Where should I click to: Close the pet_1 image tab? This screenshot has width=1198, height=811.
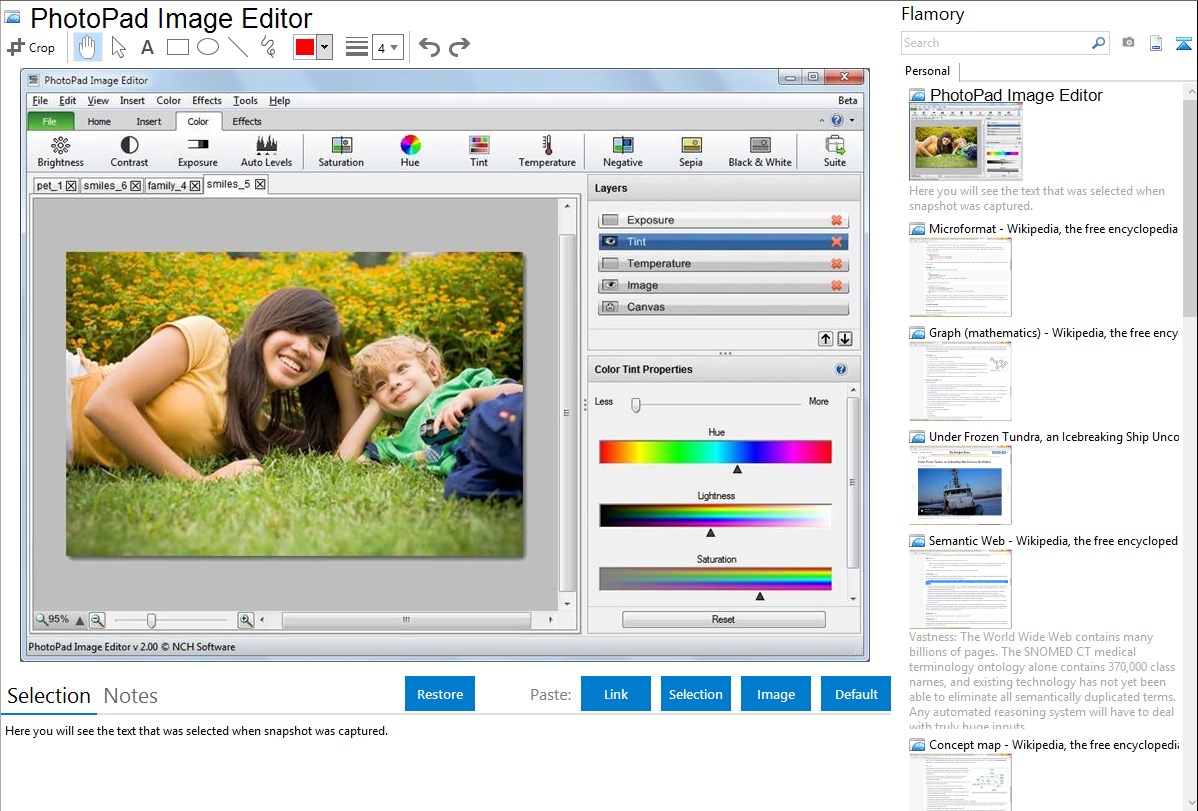click(x=70, y=186)
